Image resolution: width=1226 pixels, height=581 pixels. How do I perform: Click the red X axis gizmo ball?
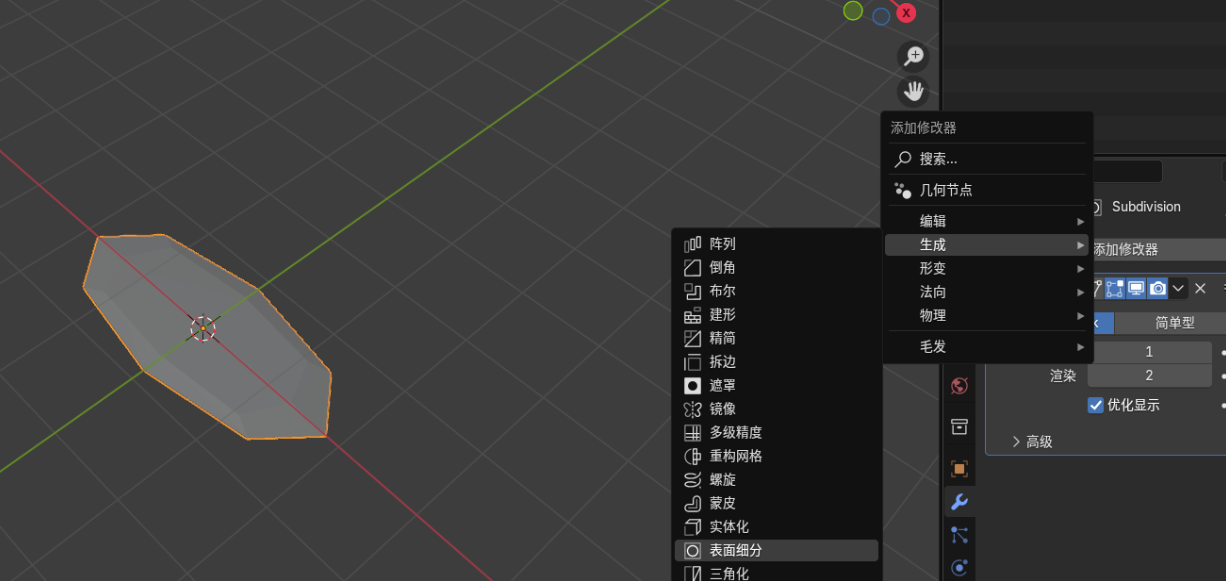906,13
